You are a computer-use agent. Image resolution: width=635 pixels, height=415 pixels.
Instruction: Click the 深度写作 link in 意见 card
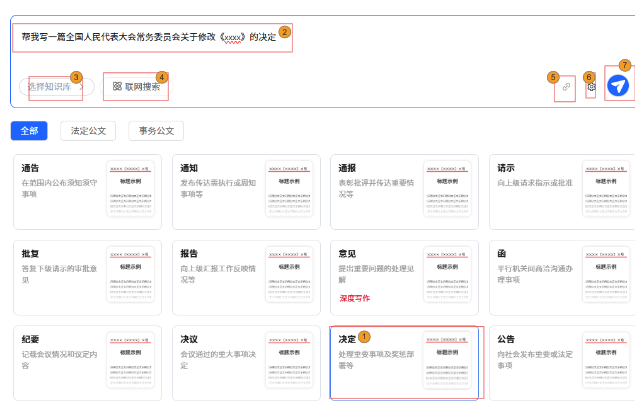[354, 298]
